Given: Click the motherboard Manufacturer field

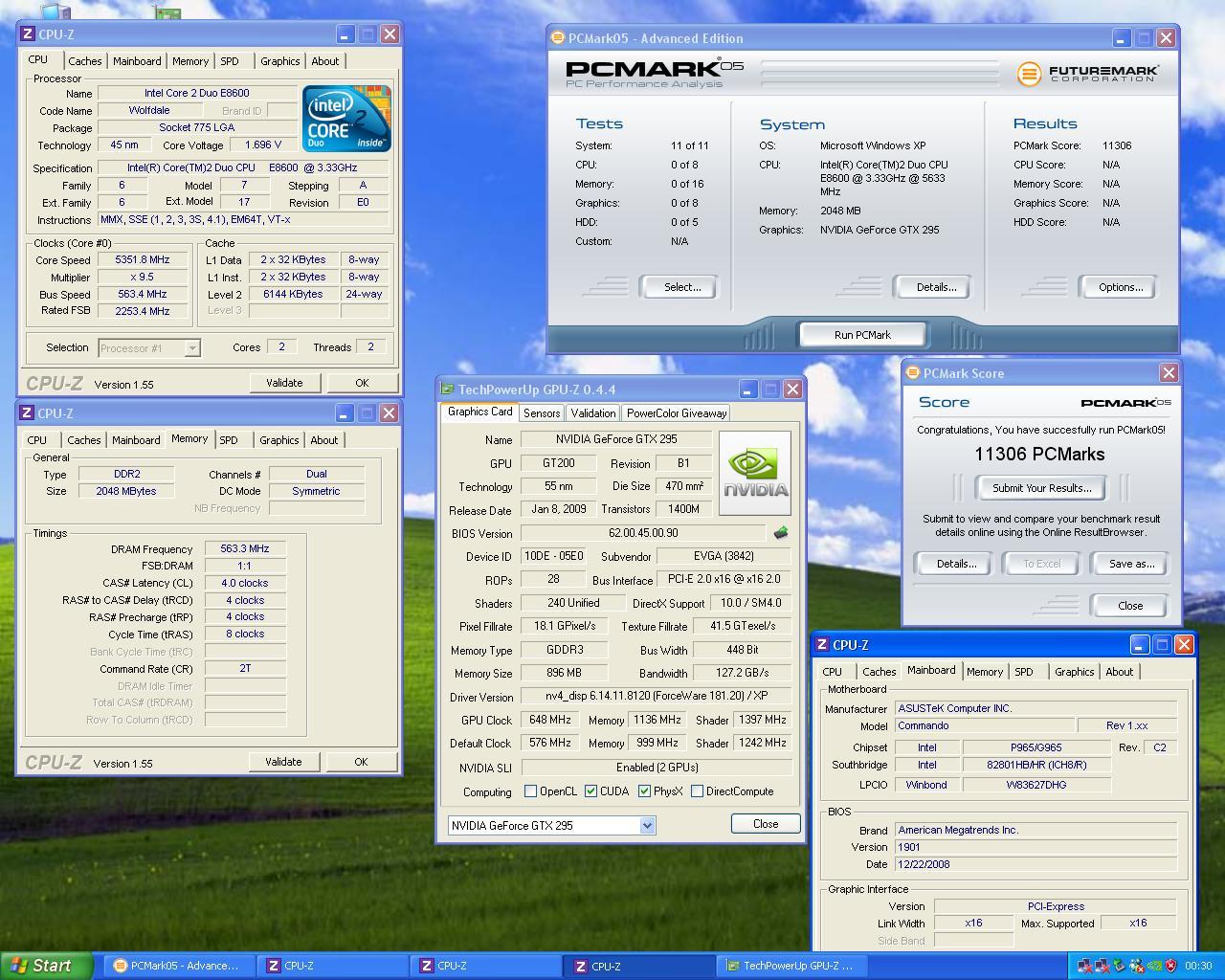Looking at the screenshot, I should [x=1036, y=709].
